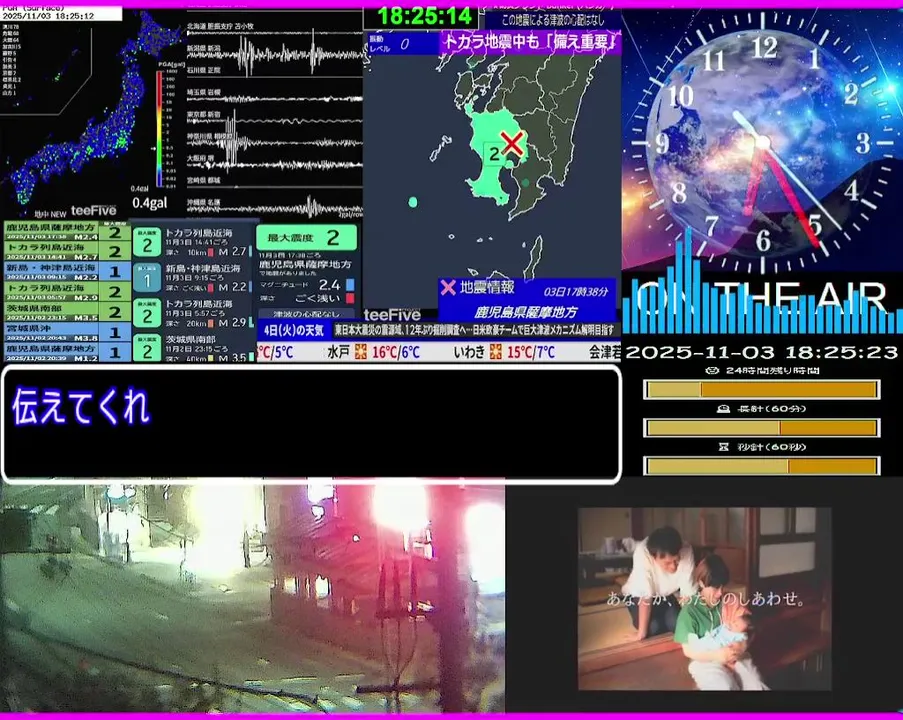Click the 長針(60分) progress bar
903x720 pixels.
click(761, 427)
